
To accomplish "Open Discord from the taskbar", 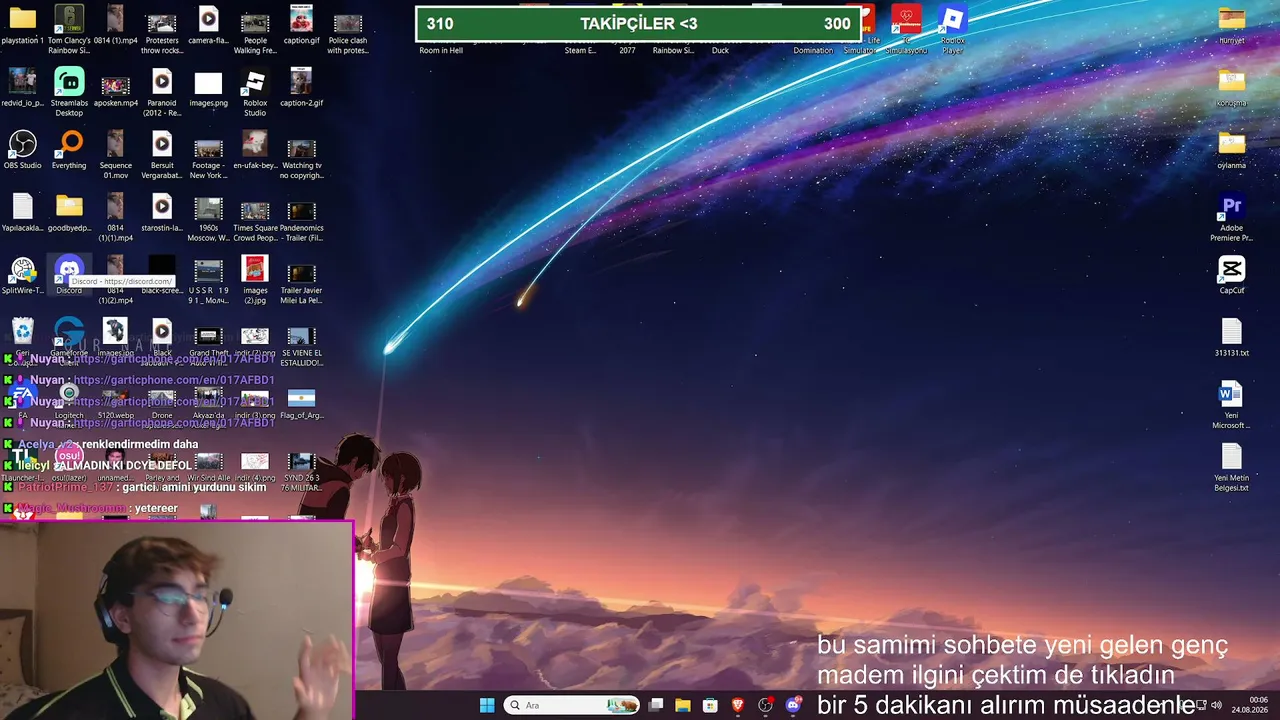I will point(794,705).
